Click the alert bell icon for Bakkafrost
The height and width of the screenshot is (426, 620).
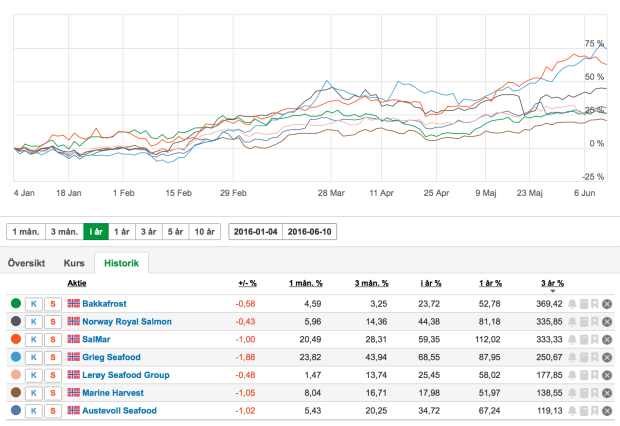573,303
